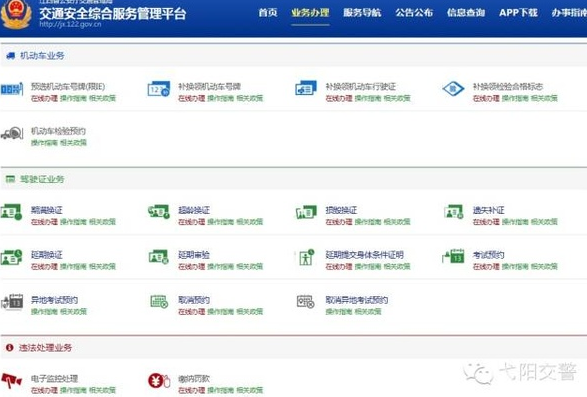
Task: Click the 驾驶证业务 section heading
Action: pos(42,179)
